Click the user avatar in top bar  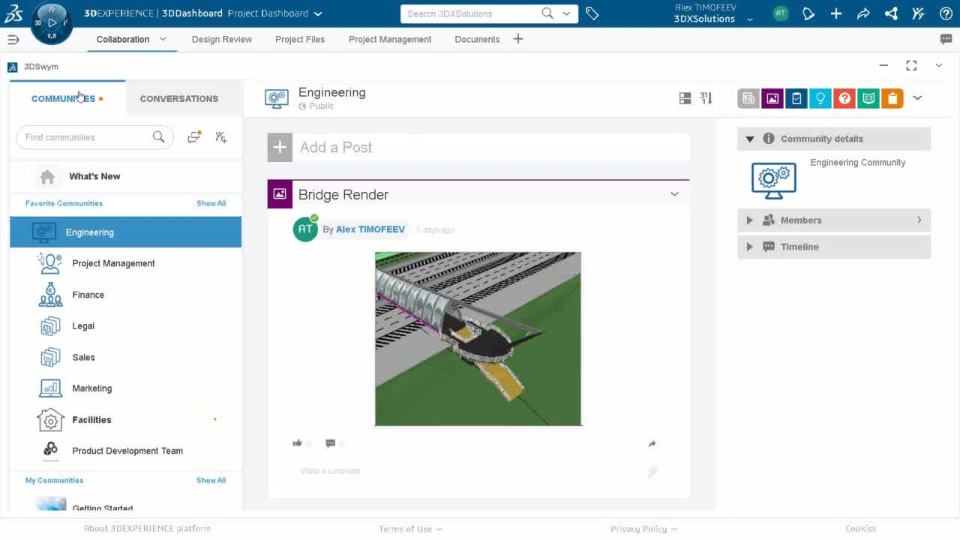781,13
